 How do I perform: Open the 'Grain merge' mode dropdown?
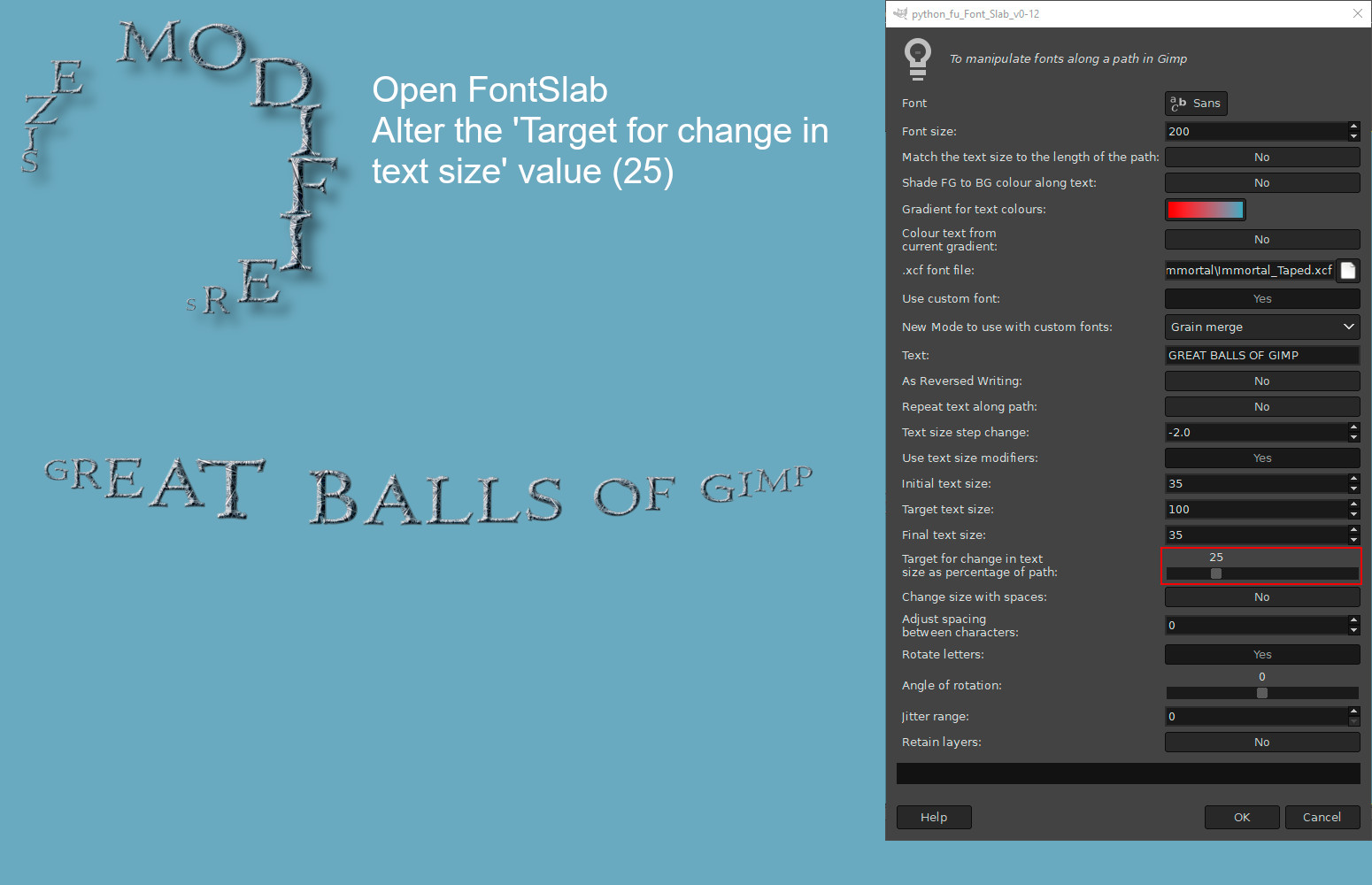click(x=1262, y=327)
